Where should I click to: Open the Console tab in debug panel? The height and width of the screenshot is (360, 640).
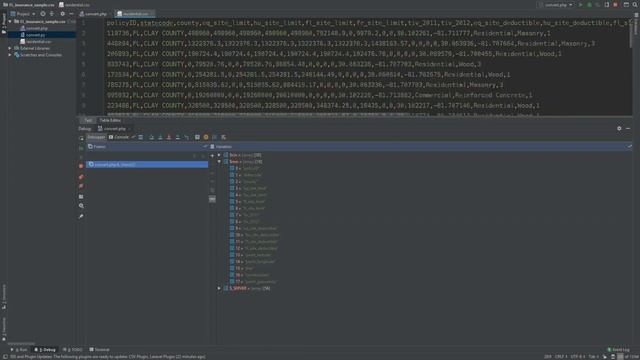[118, 137]
